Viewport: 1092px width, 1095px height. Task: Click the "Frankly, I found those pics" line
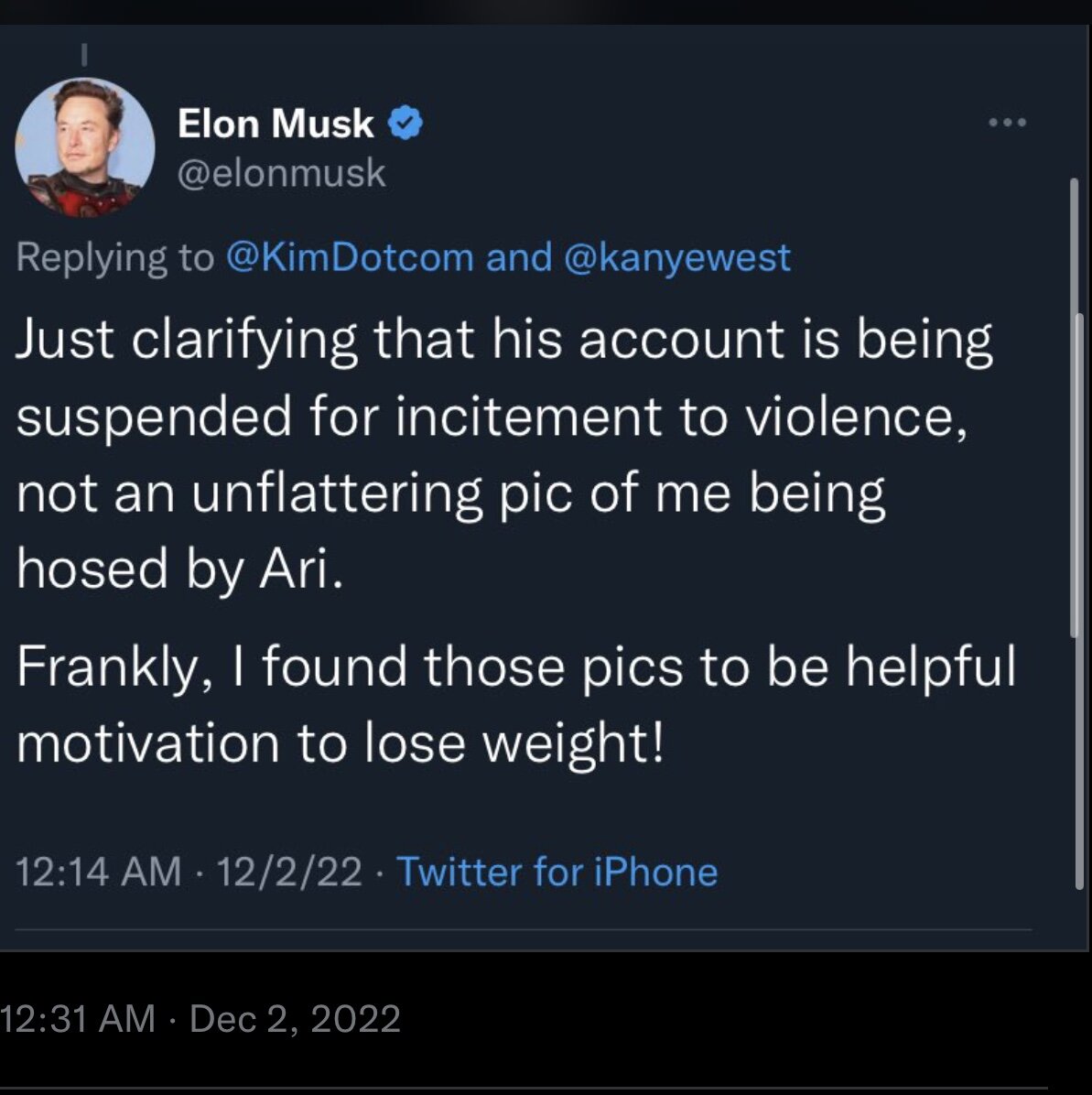[x=515, y=667]
